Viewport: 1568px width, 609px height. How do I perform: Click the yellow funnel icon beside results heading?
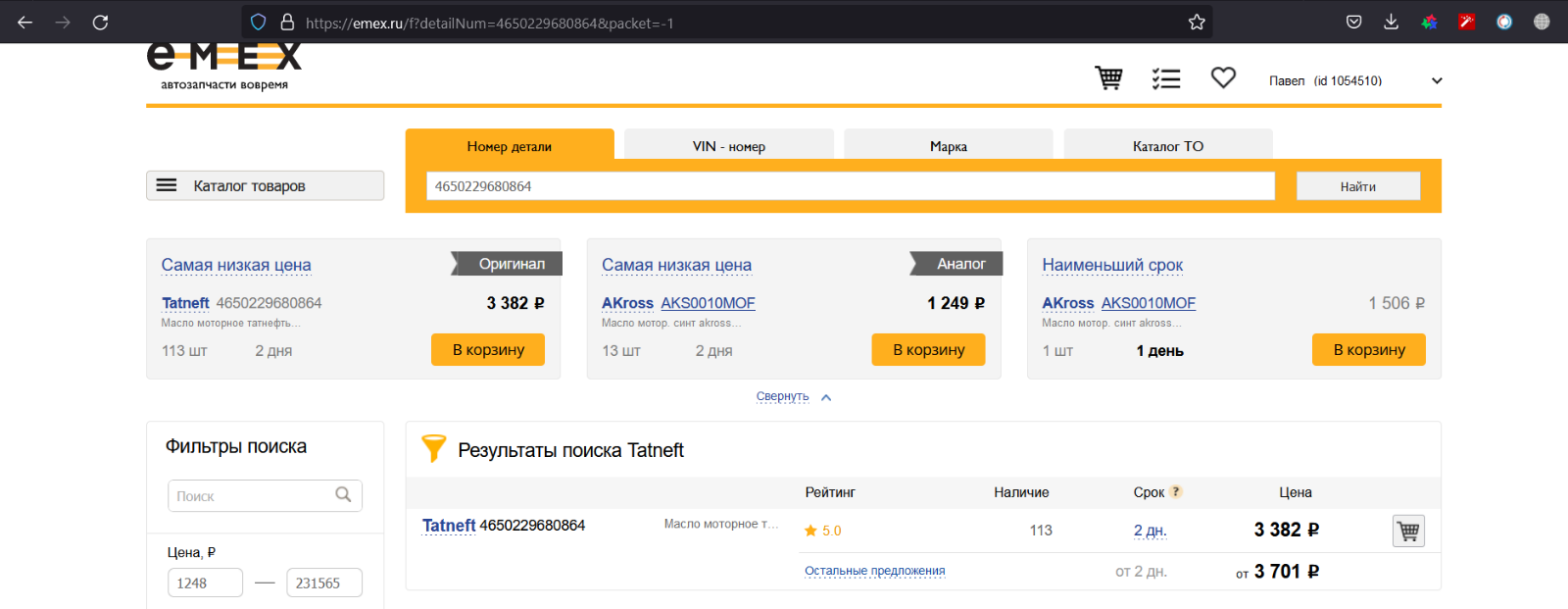tap(433, 448)
